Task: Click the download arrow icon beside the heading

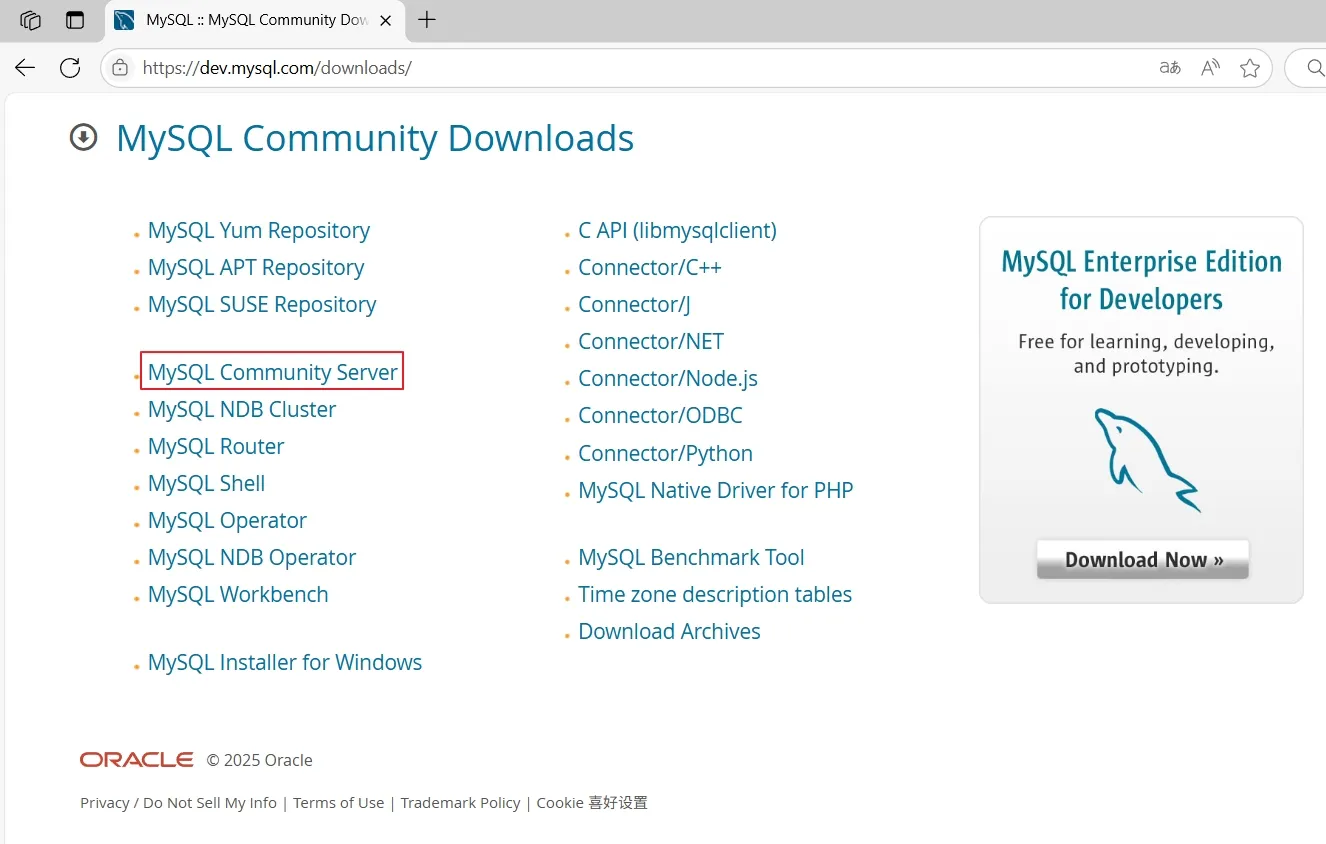Action: pyautogui.click(x=83, y=137)
